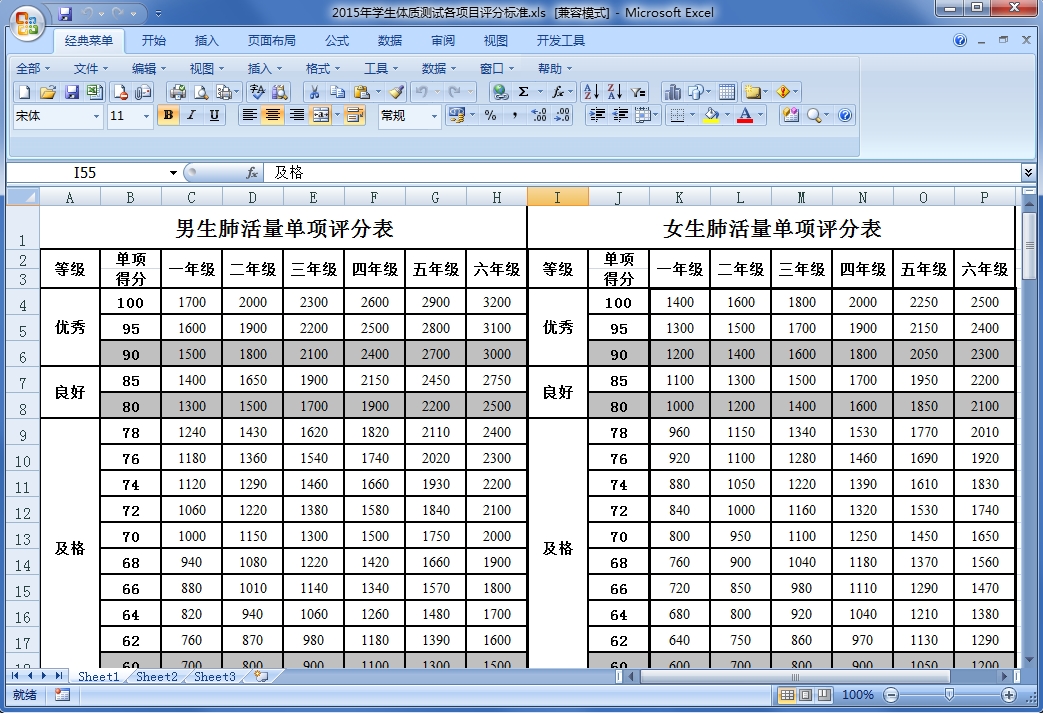Click the Format Painter brush icon
This screenshot has width=1043, height=713.
point(397,92)
